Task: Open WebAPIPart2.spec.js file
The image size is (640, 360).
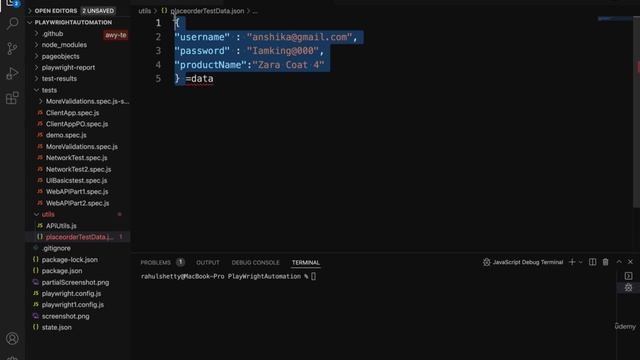Action: (77, 203)
